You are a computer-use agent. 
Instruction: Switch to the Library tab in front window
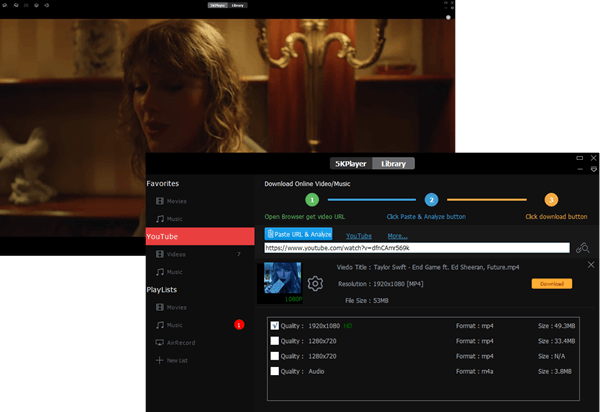tap(393, 164)
